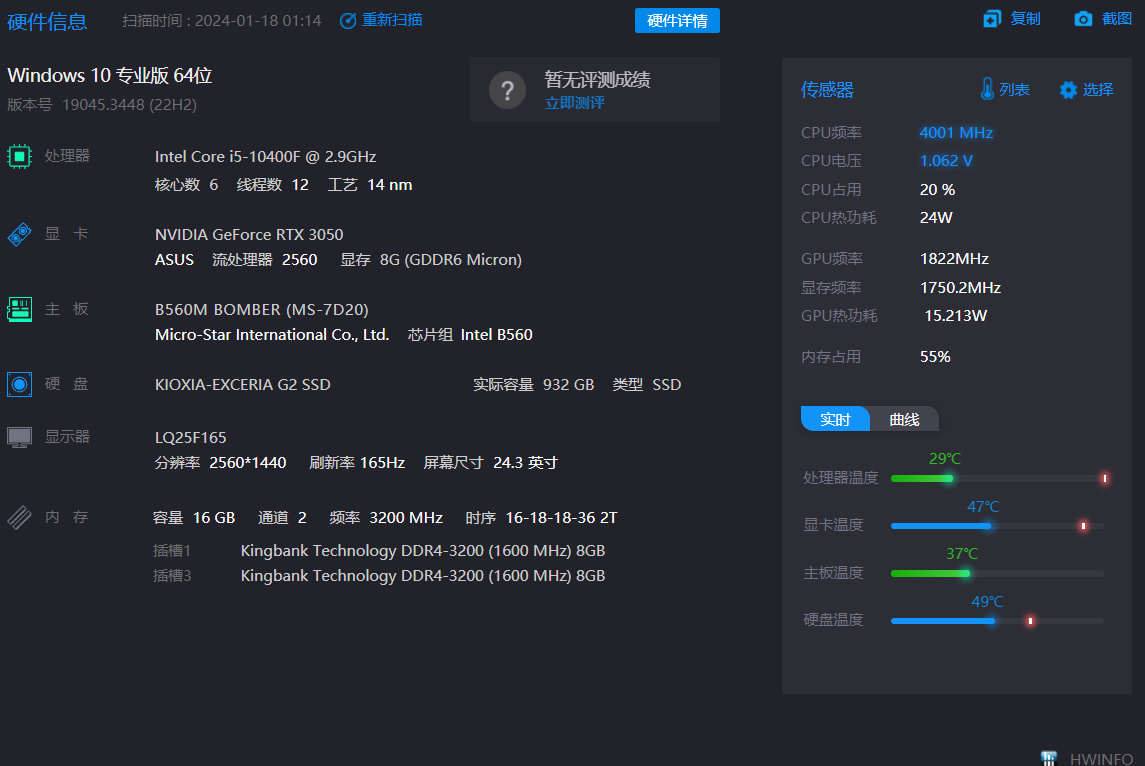The height and width of the screenshot is (766, 1145).
Task: Click the 165Hz refresh rate value
Action: click(382, 462)
